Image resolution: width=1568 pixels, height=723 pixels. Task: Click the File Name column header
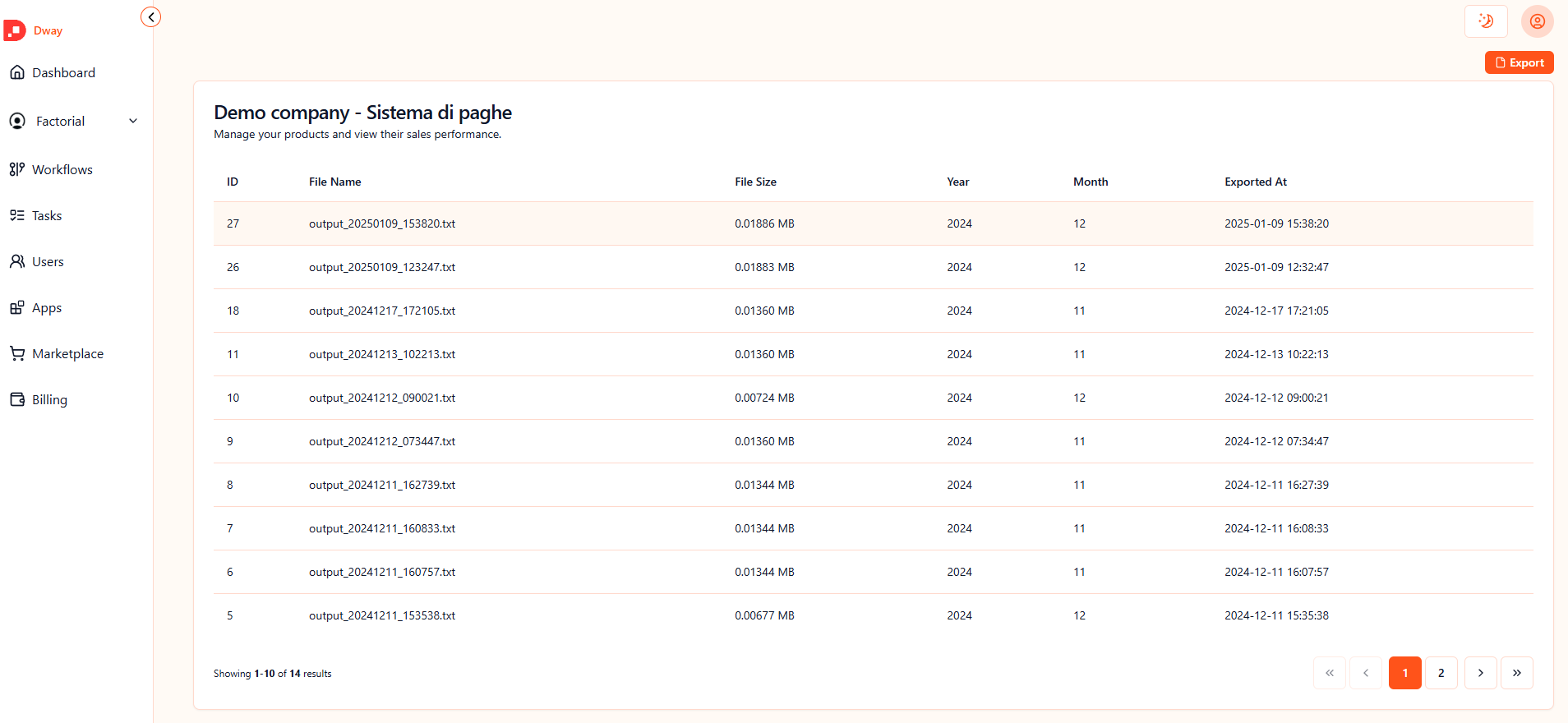334,182
